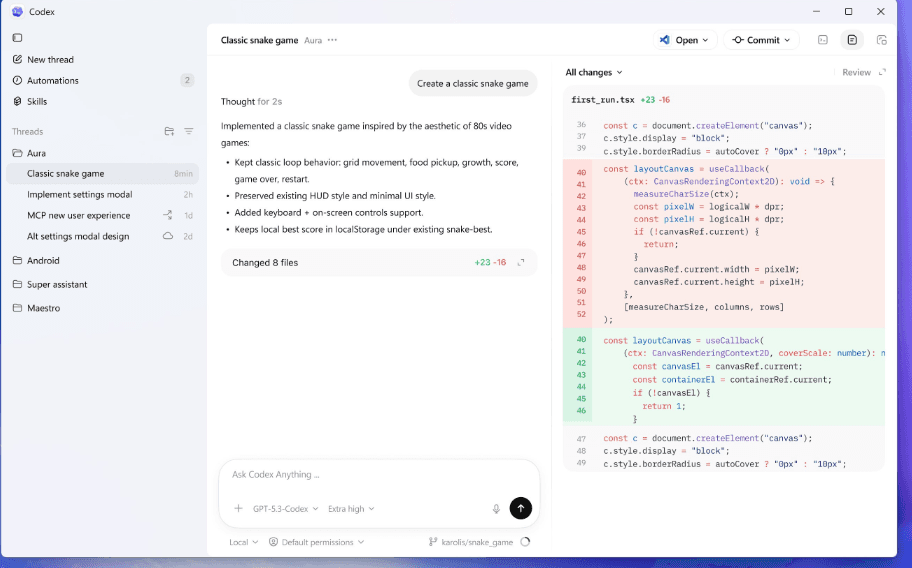Screen dimensions: 912x568
Task: Expand the changed files card using arrow icon
Action: (521, 262)
